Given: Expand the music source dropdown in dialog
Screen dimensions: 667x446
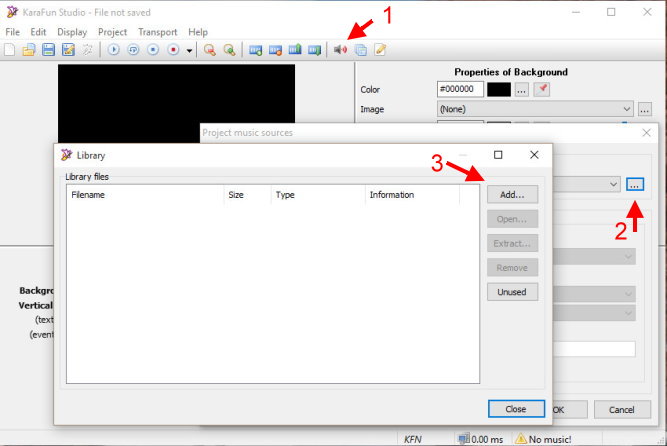Looking at the screenshot, I should (x=613, y=184).
